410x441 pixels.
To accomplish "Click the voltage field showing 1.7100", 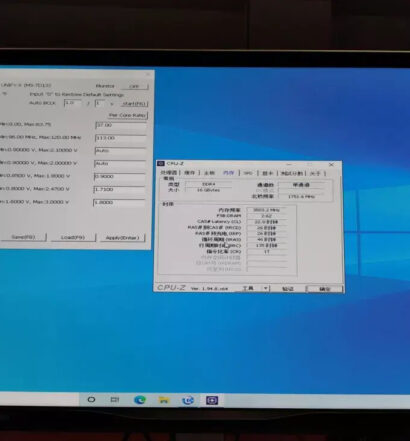I will [119, 189].
